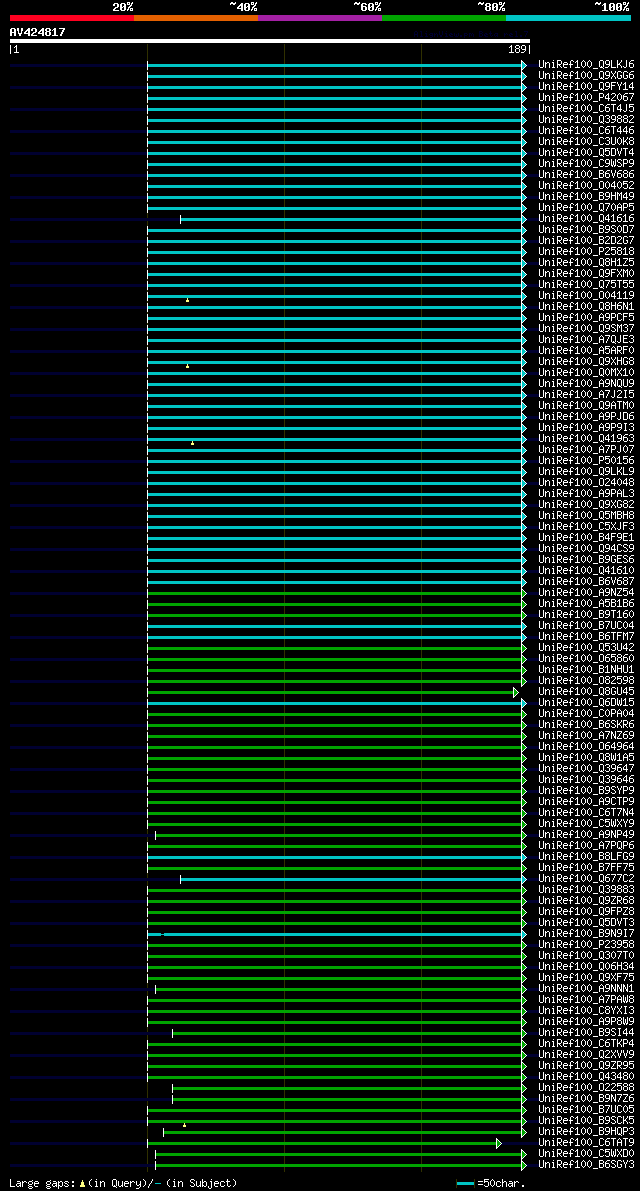Click the green arrowhead ending Q8GU45 alignment

pos(516,692)
